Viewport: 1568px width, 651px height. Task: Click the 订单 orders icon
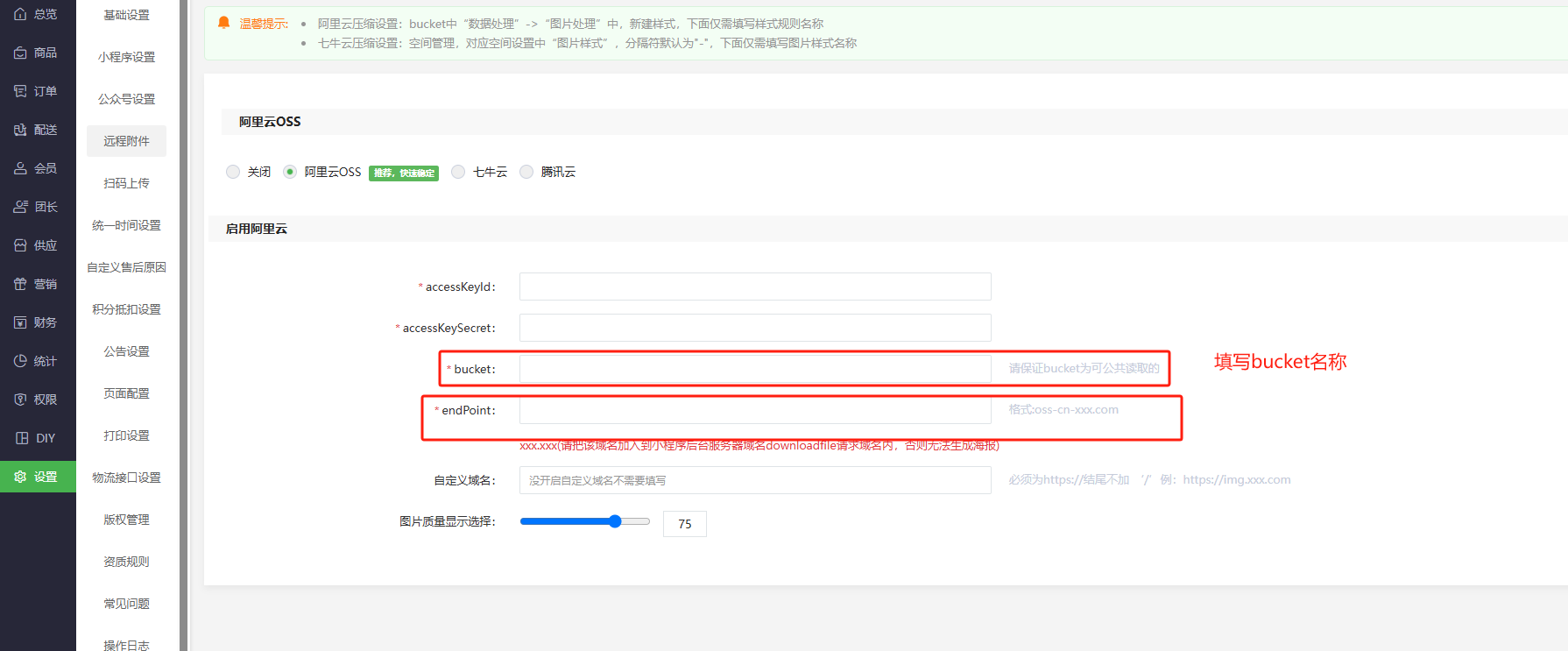pos(20,91)
